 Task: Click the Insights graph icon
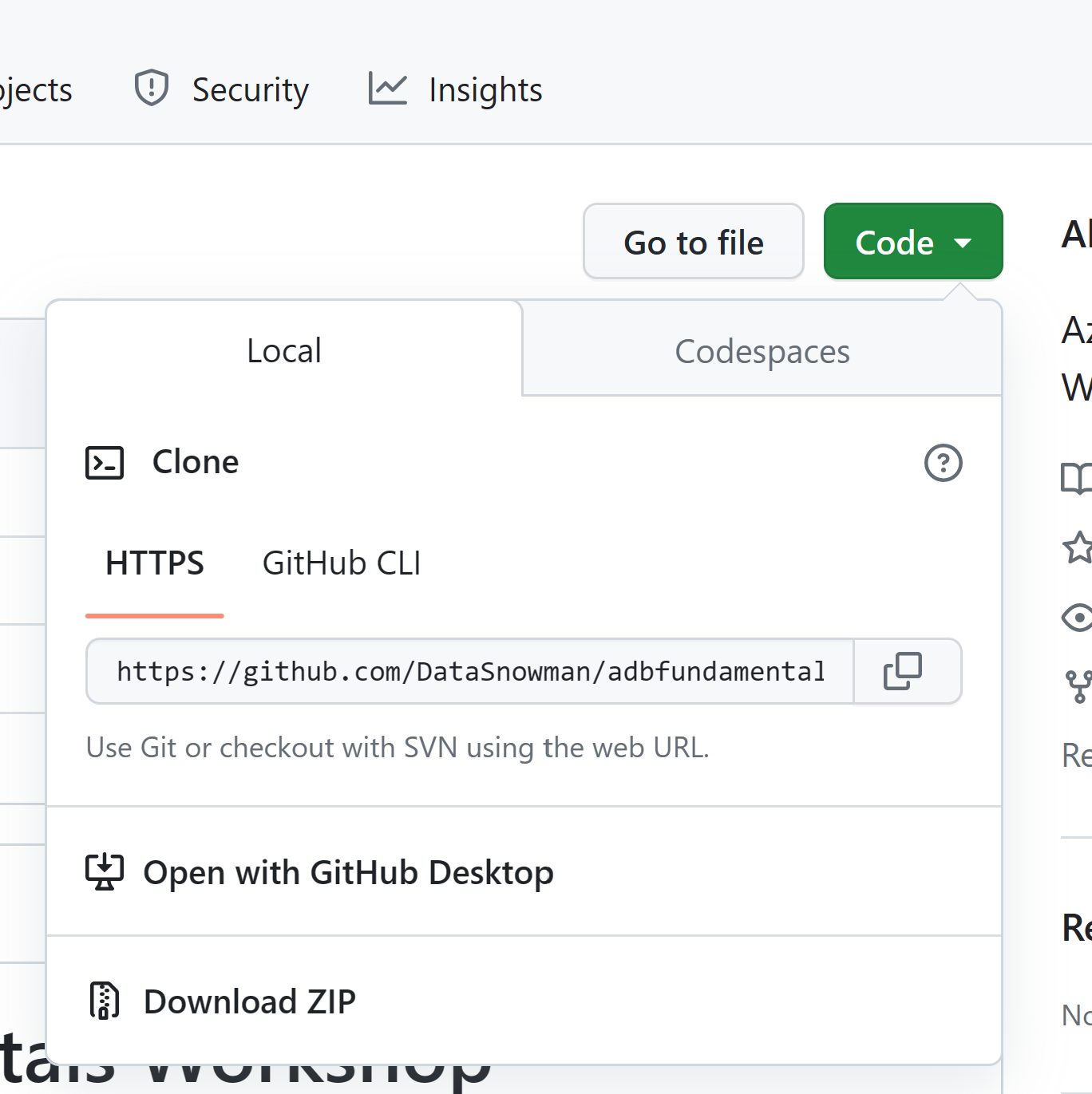point(388,89)
